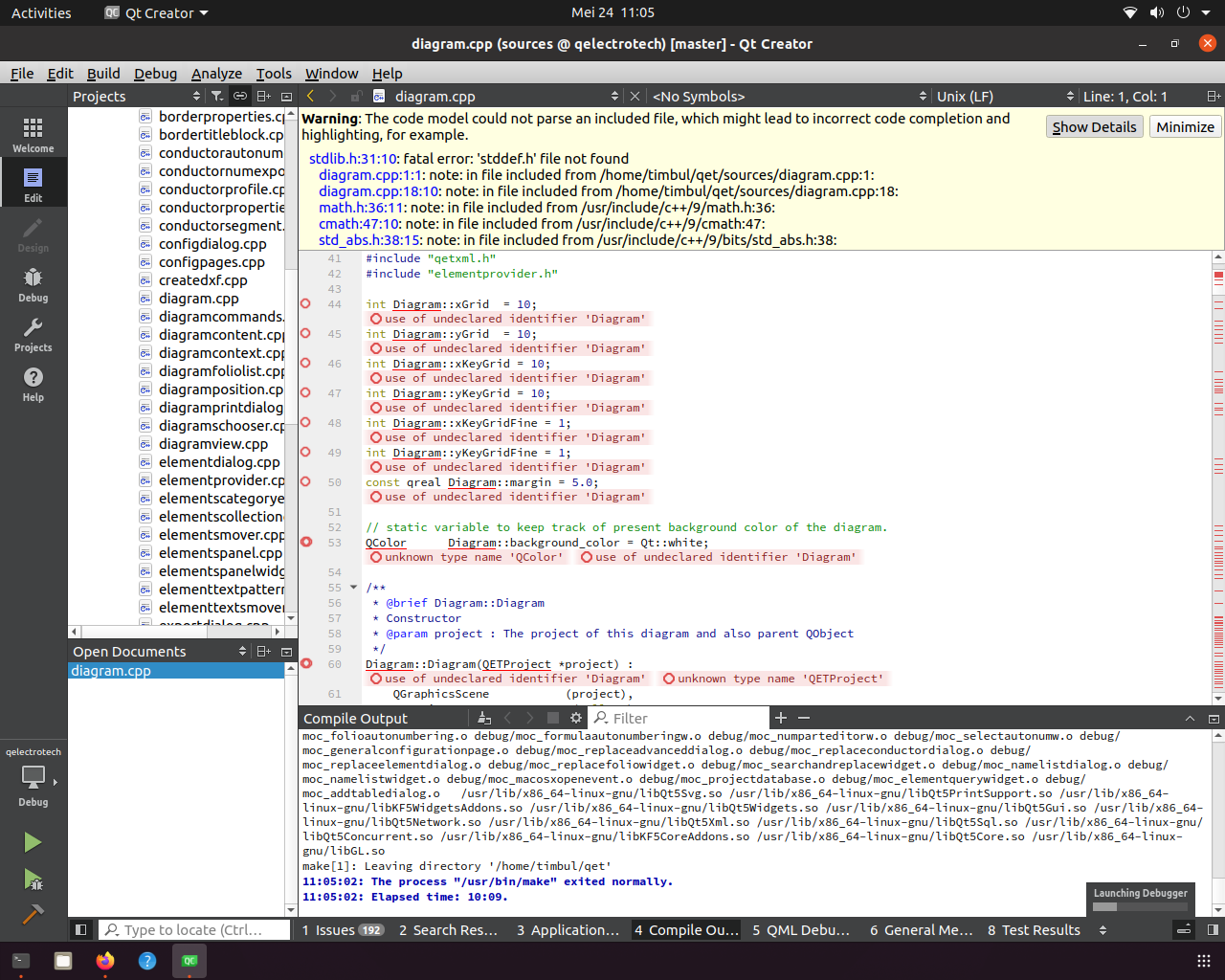Open the Analyze menu

(x=216, y=74)
